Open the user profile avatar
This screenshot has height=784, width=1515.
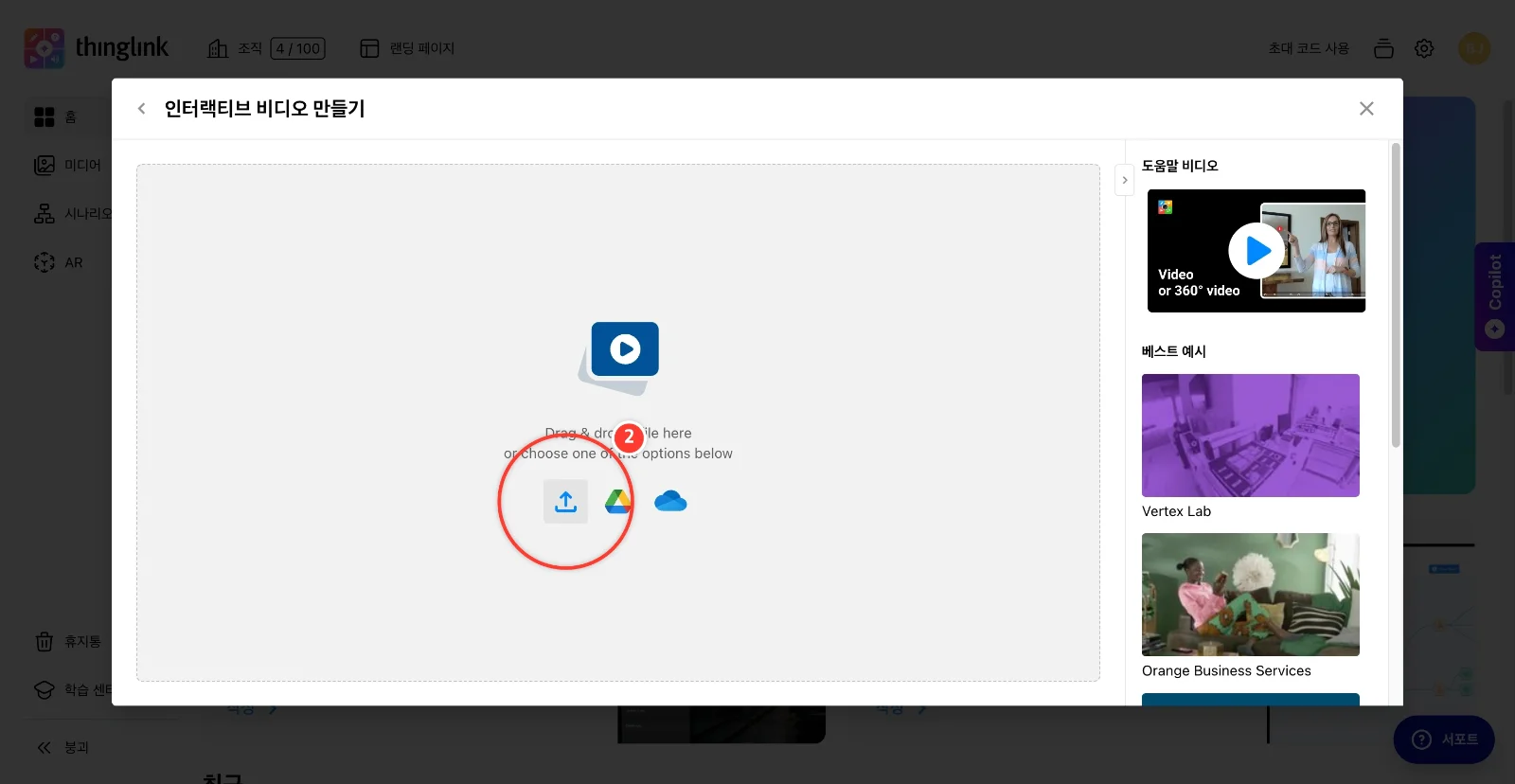point(1474,48)
